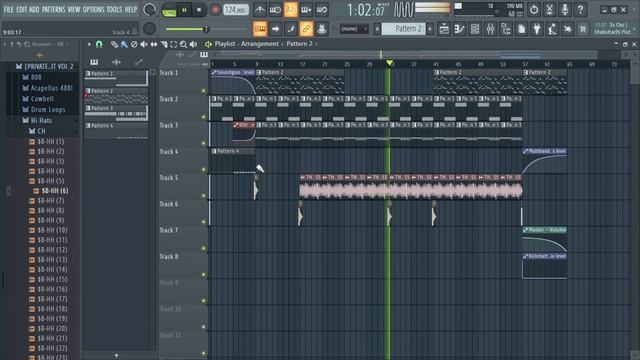
Task: Click the scissors-like icon next to microphone
Action: [549, 9]
